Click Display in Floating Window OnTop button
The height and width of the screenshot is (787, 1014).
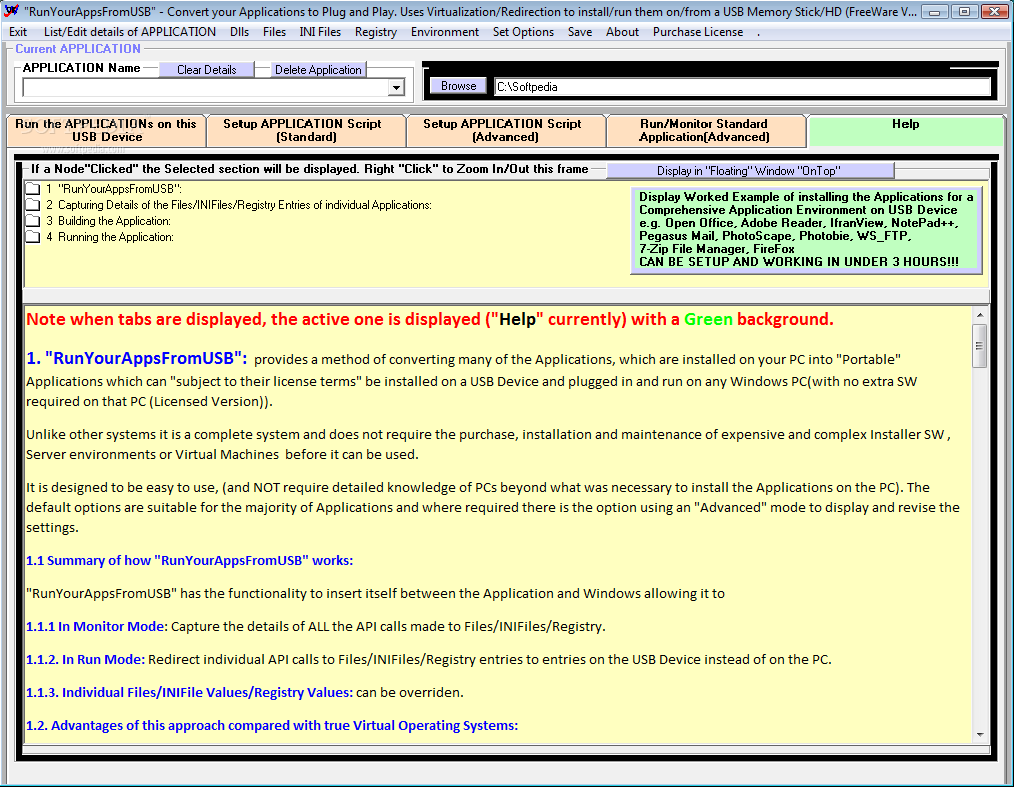click(750, 171)
